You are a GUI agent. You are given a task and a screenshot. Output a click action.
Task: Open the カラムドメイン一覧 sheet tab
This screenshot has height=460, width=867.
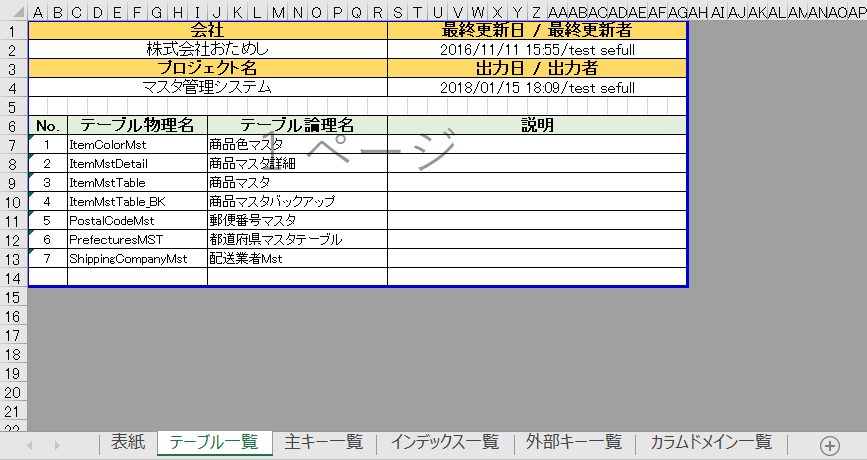point(711,442)
